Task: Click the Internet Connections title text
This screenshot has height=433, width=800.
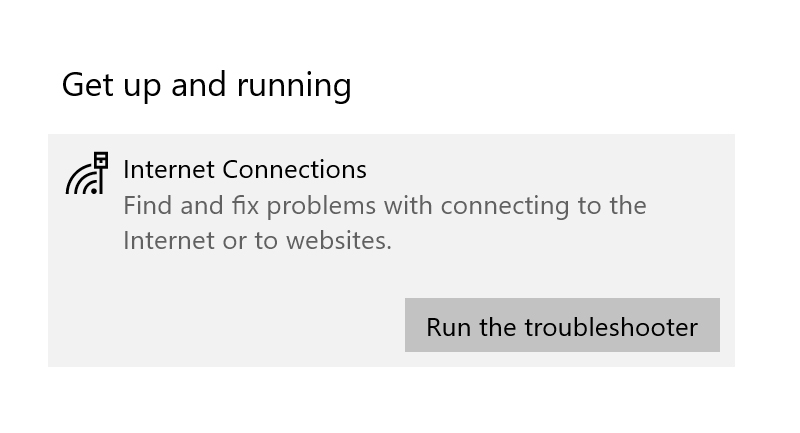Action: point(244,169)
